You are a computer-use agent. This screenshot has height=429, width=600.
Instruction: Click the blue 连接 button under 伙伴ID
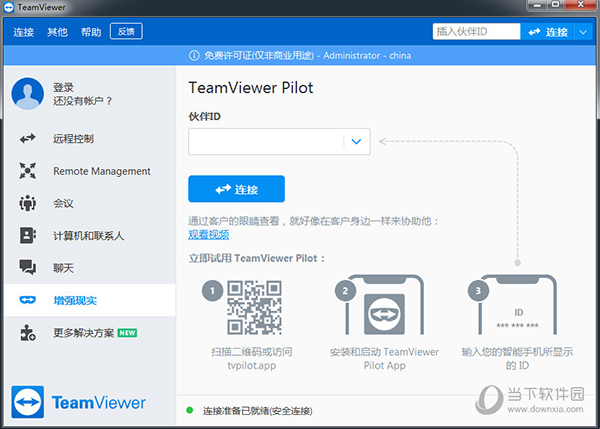pyautogui.click(x=236, y=189)
